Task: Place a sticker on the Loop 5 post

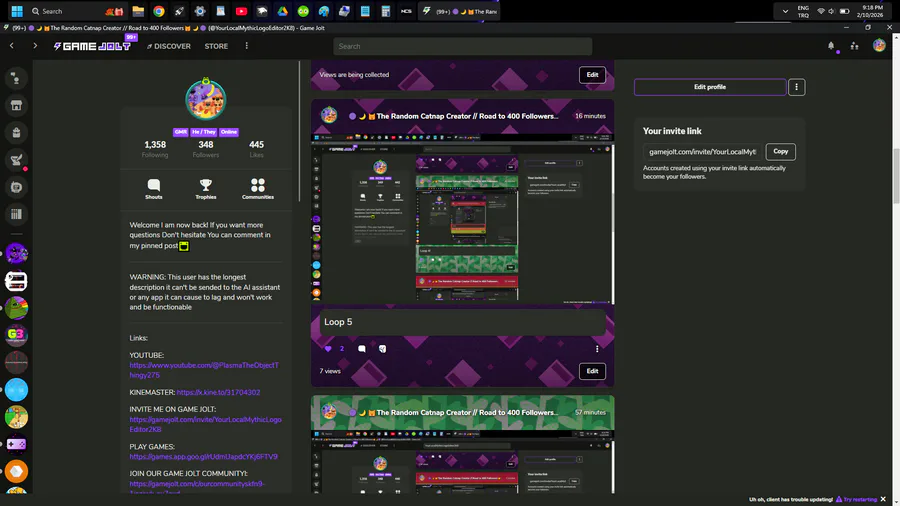Action: 383,349
